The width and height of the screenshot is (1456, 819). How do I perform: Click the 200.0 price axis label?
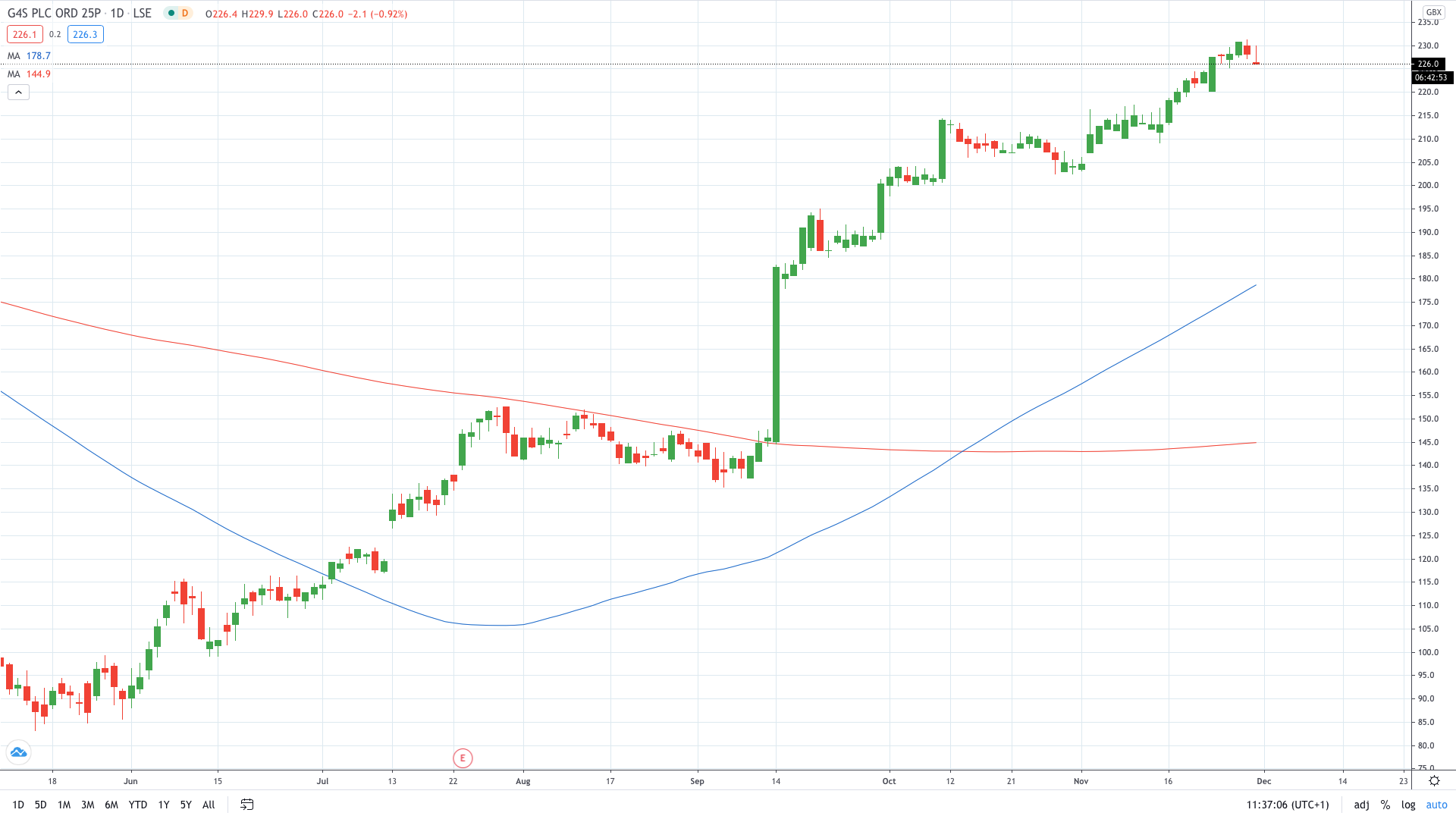point(1429,185)
